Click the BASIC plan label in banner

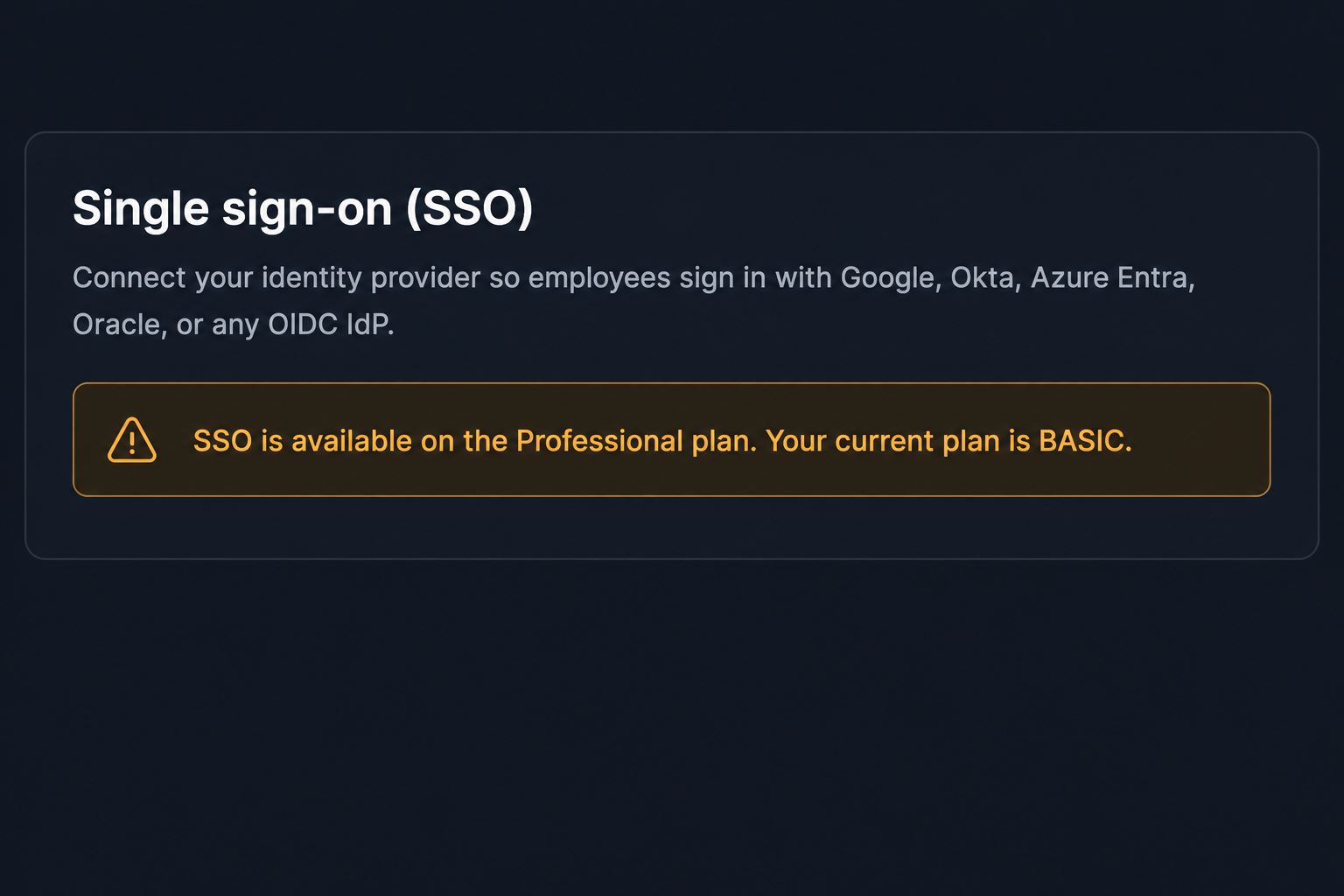(1085, 441)
